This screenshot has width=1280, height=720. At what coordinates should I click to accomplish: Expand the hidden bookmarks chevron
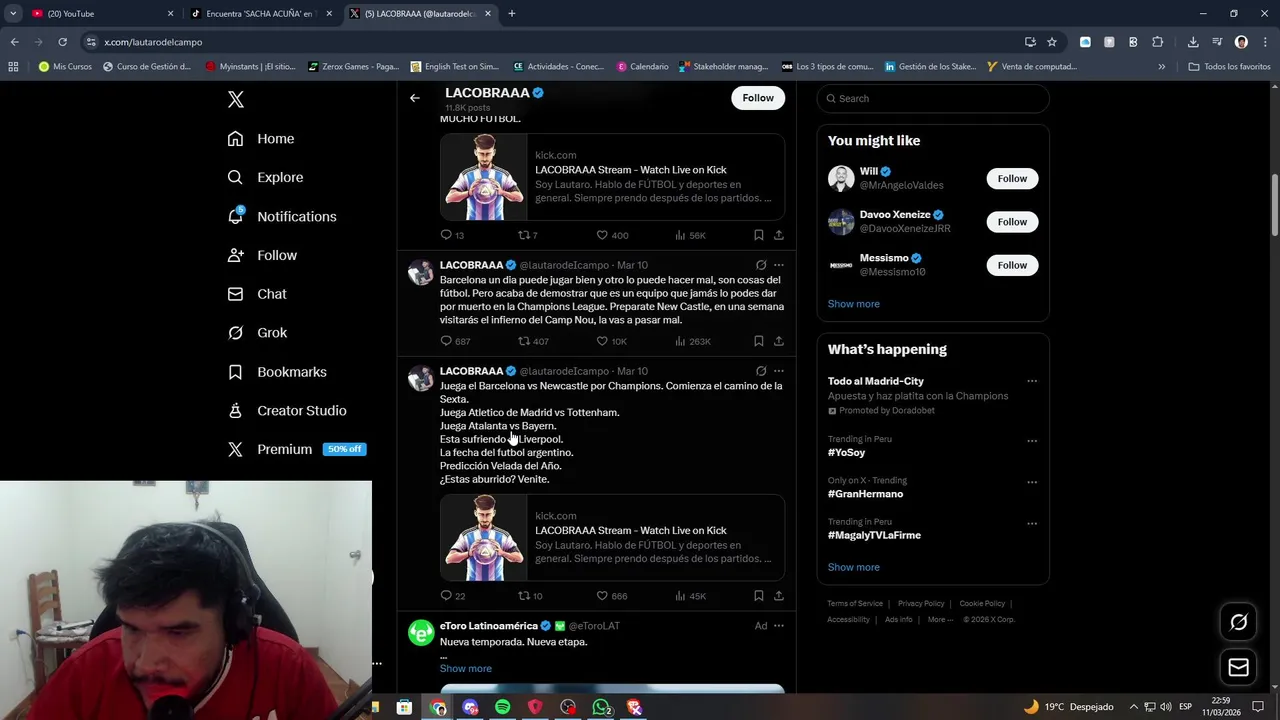pyautogui.click(x=1161, y=67)
